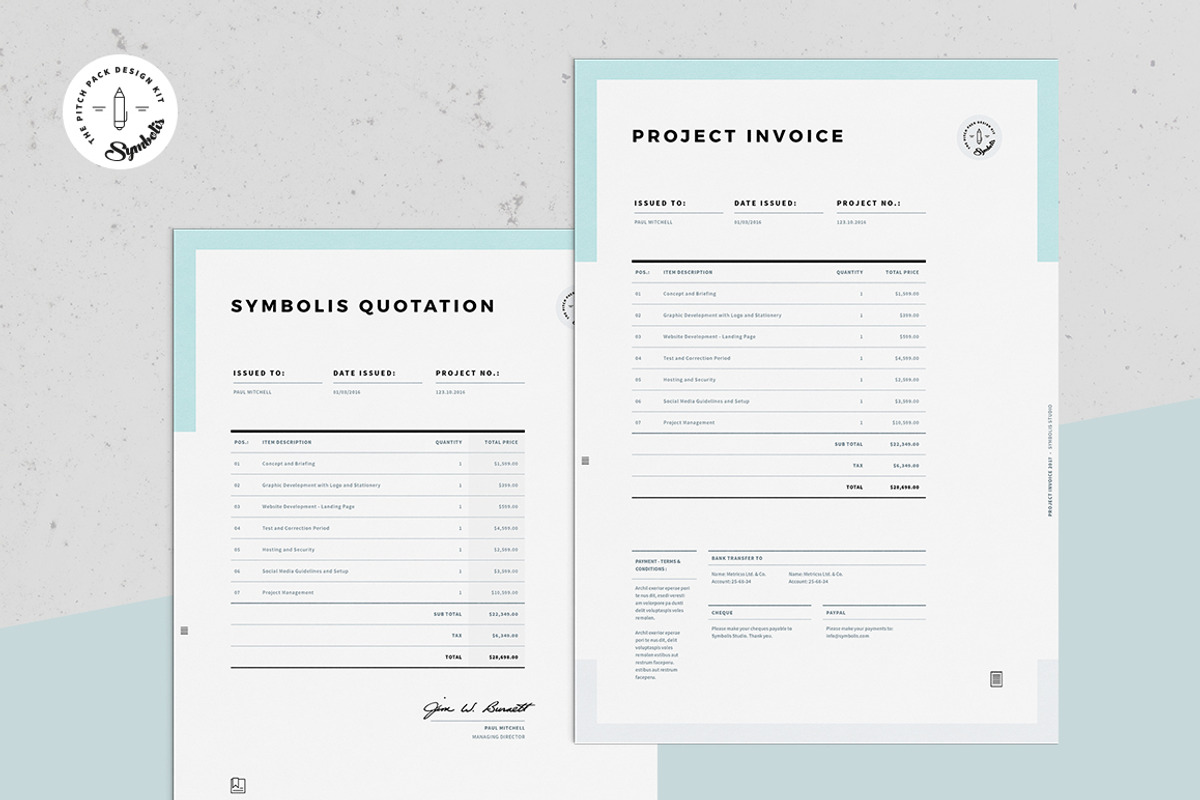1200x800 pixels.
Task: Click 'DATE ISSUED:' heading on the quotation
Action: point(364,373)
